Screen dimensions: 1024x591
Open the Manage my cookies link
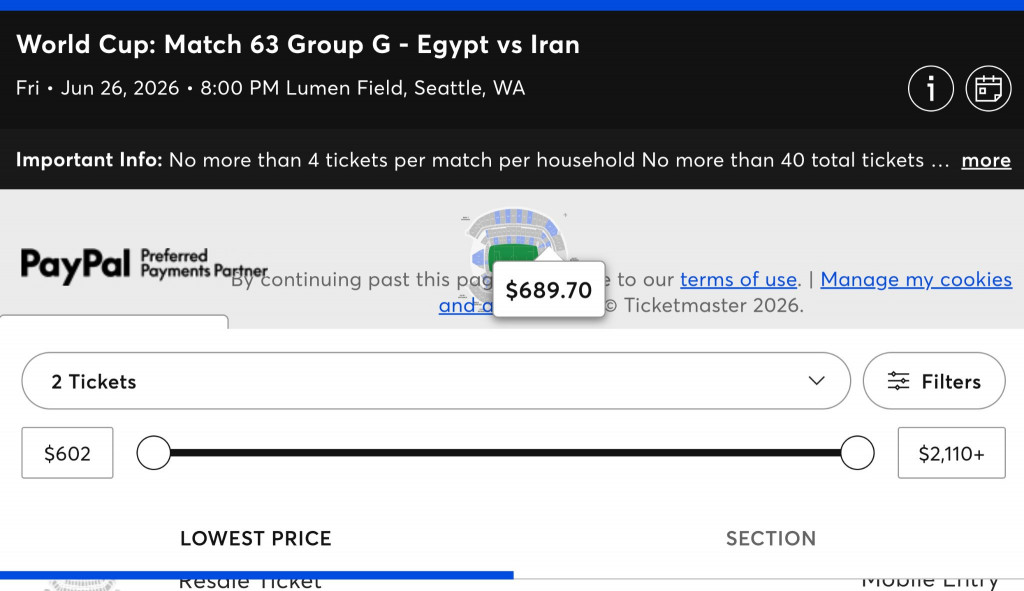(x=916, y=280)
